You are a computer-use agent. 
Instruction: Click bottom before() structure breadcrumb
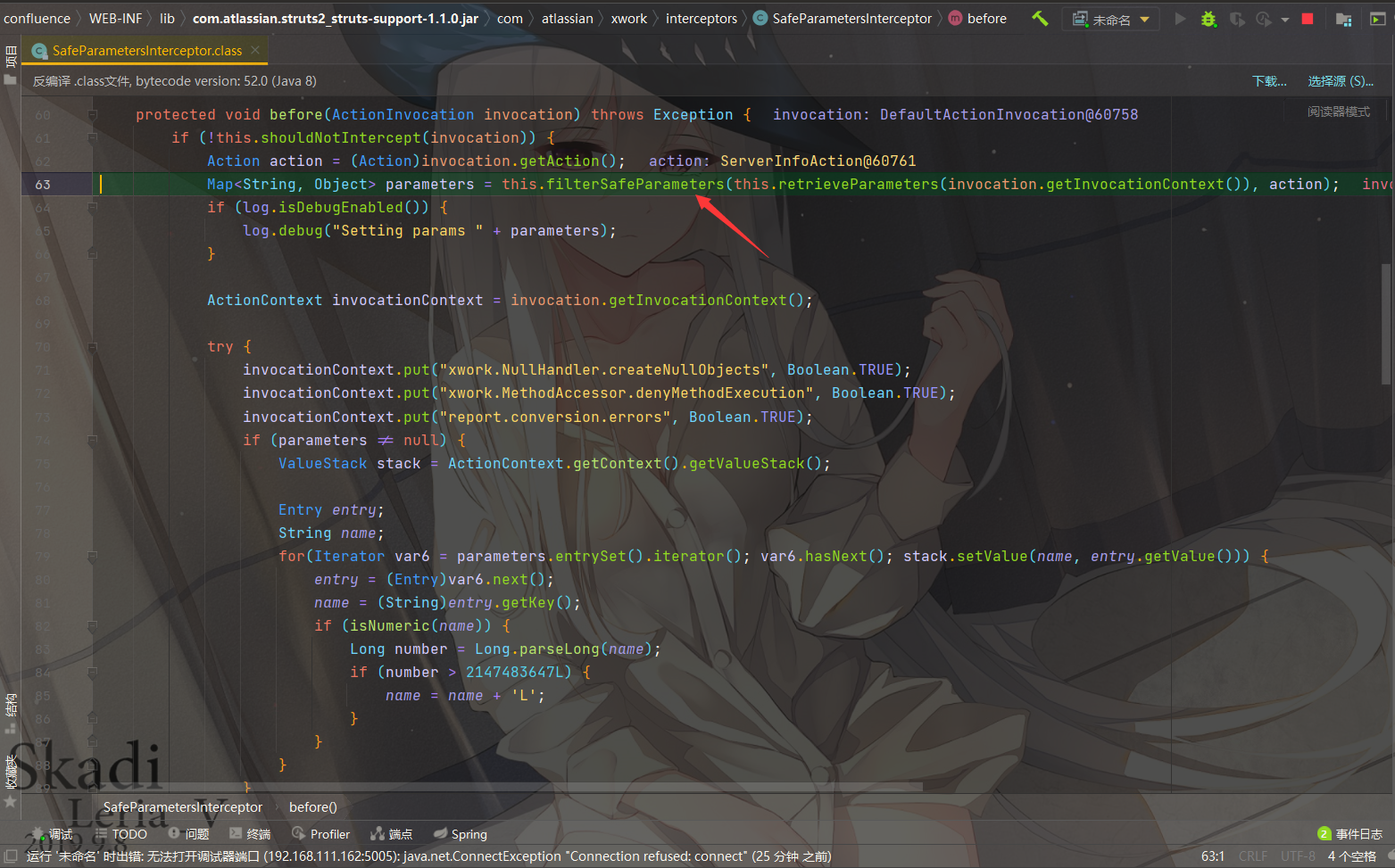pyautogui.click(x=313, y=807)
